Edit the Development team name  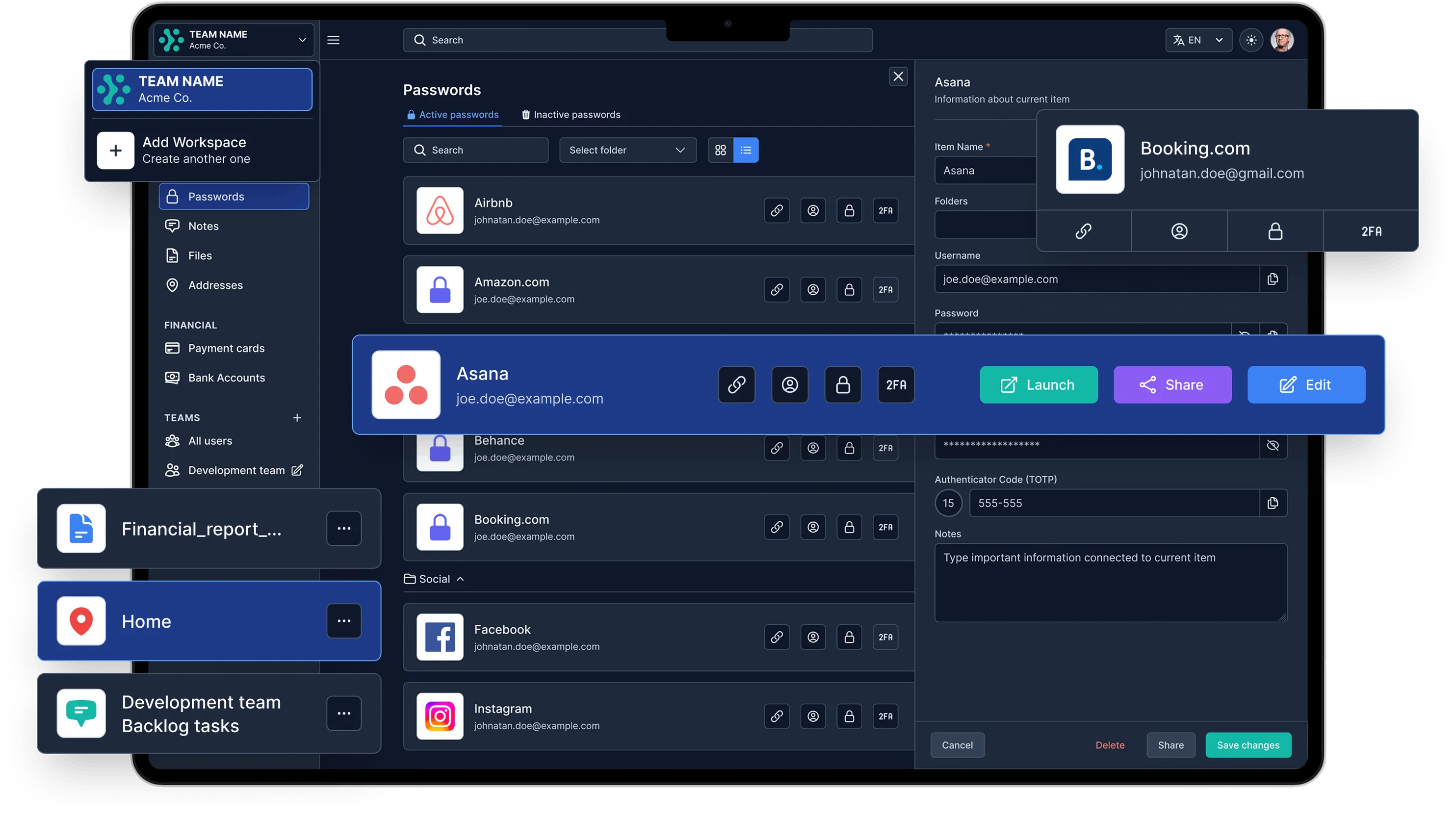tap(297, 470)
